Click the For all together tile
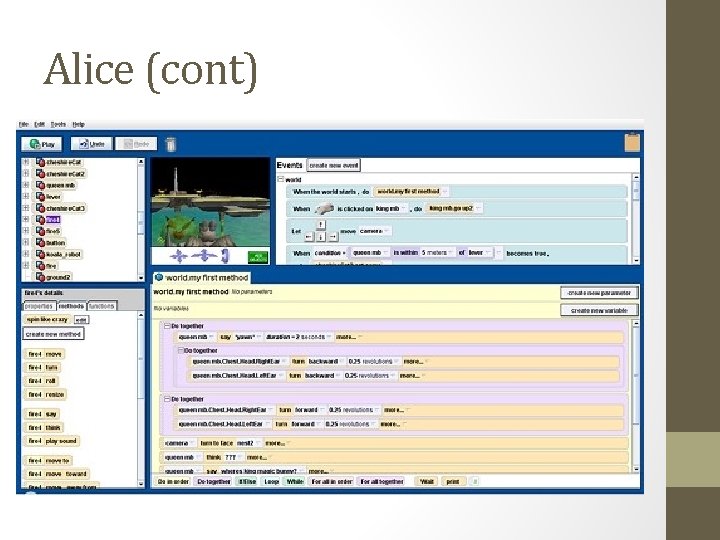The width and height of the screenshot is (720, 540). point(382,482)
